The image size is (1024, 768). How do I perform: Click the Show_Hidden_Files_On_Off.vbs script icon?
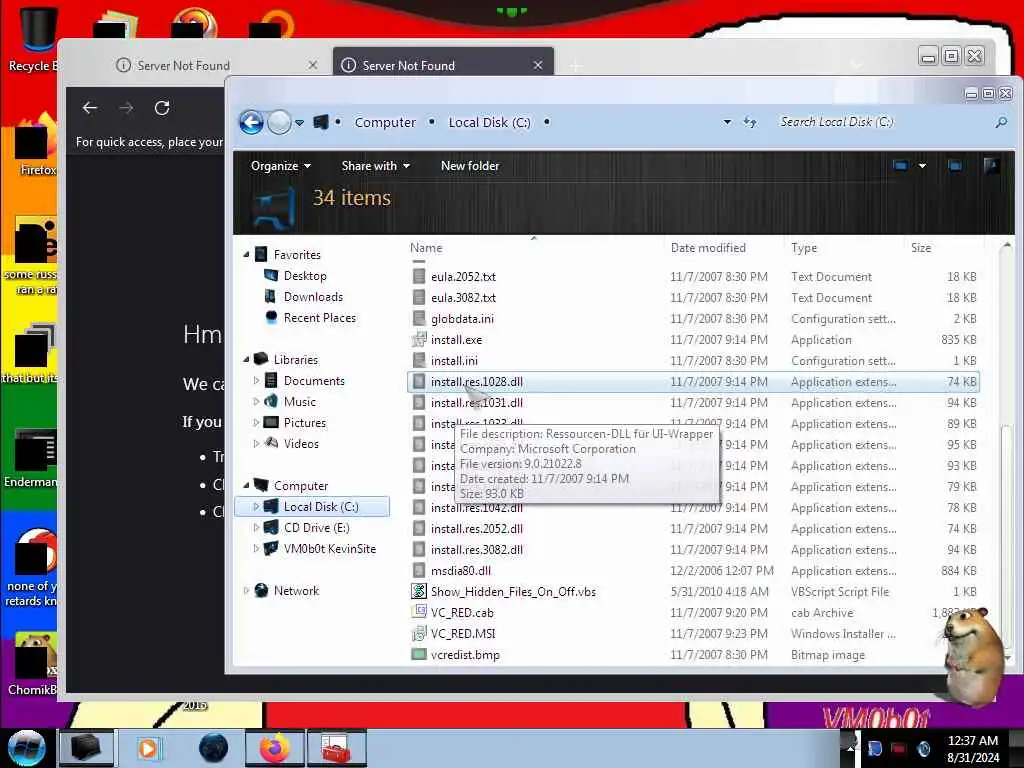point(419,591)
